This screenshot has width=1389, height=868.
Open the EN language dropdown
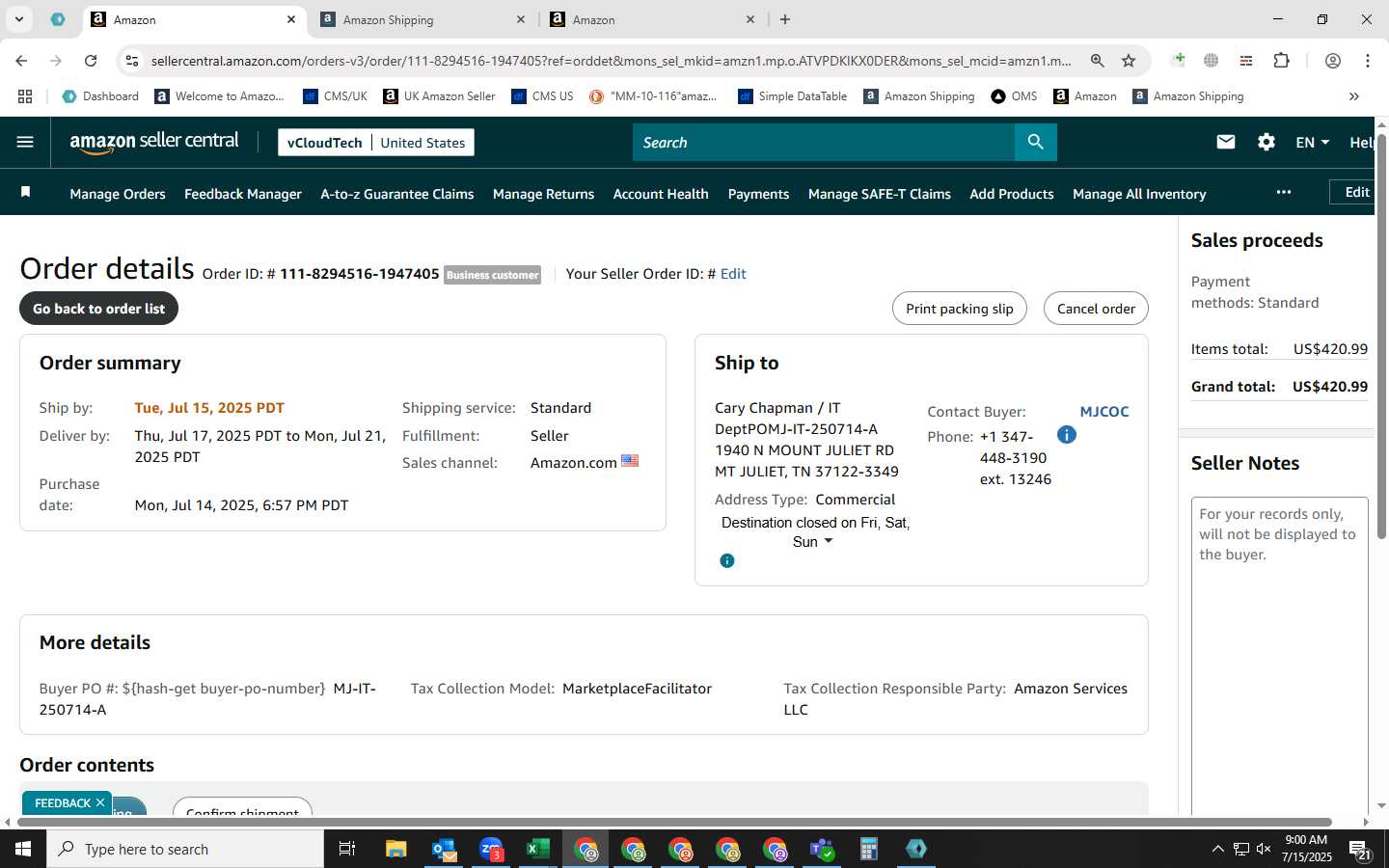pyautogui.click(x=1313, y=142)
